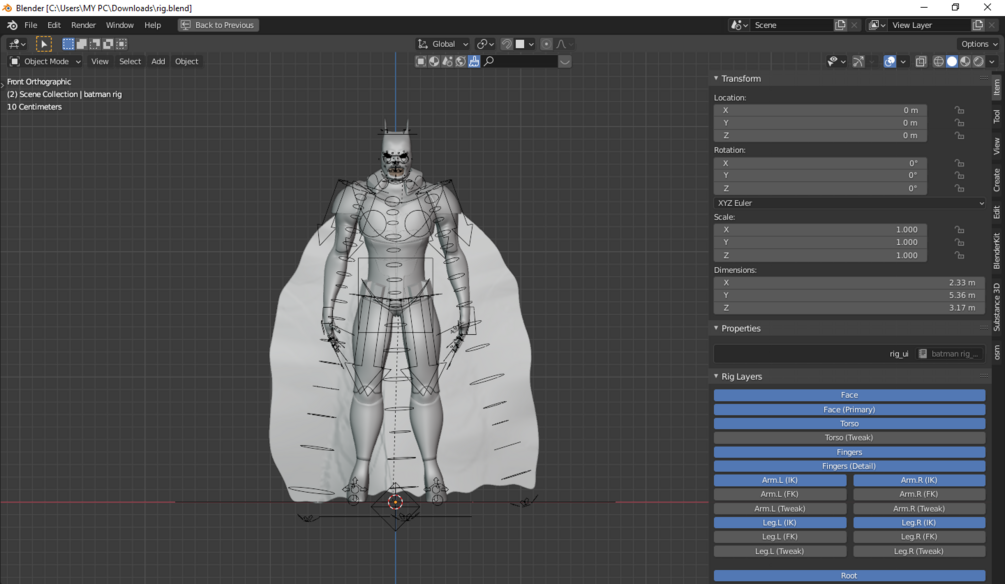Browse view layers icon

point(877,25)
